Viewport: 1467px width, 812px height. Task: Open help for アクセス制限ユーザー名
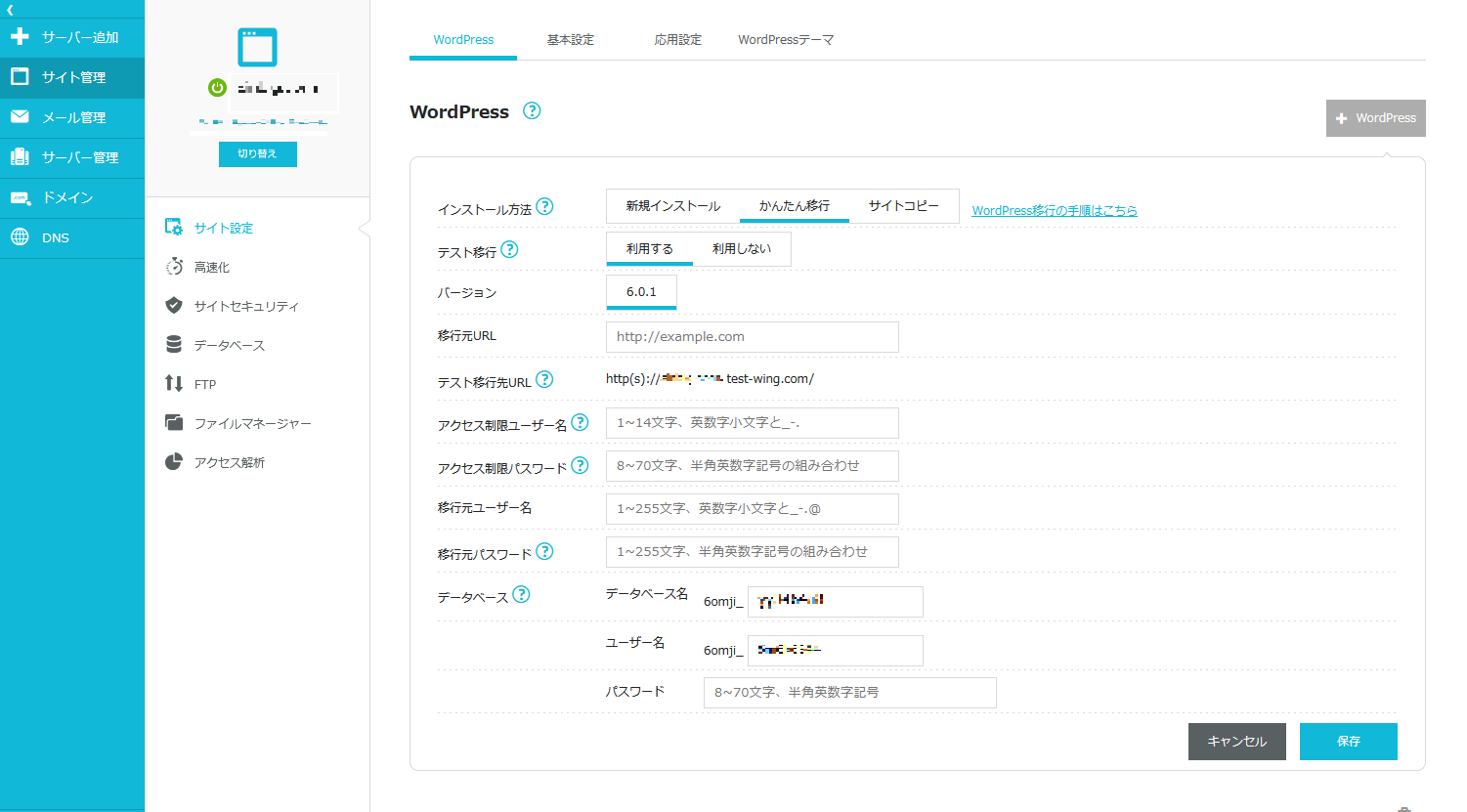coord(580,422)
